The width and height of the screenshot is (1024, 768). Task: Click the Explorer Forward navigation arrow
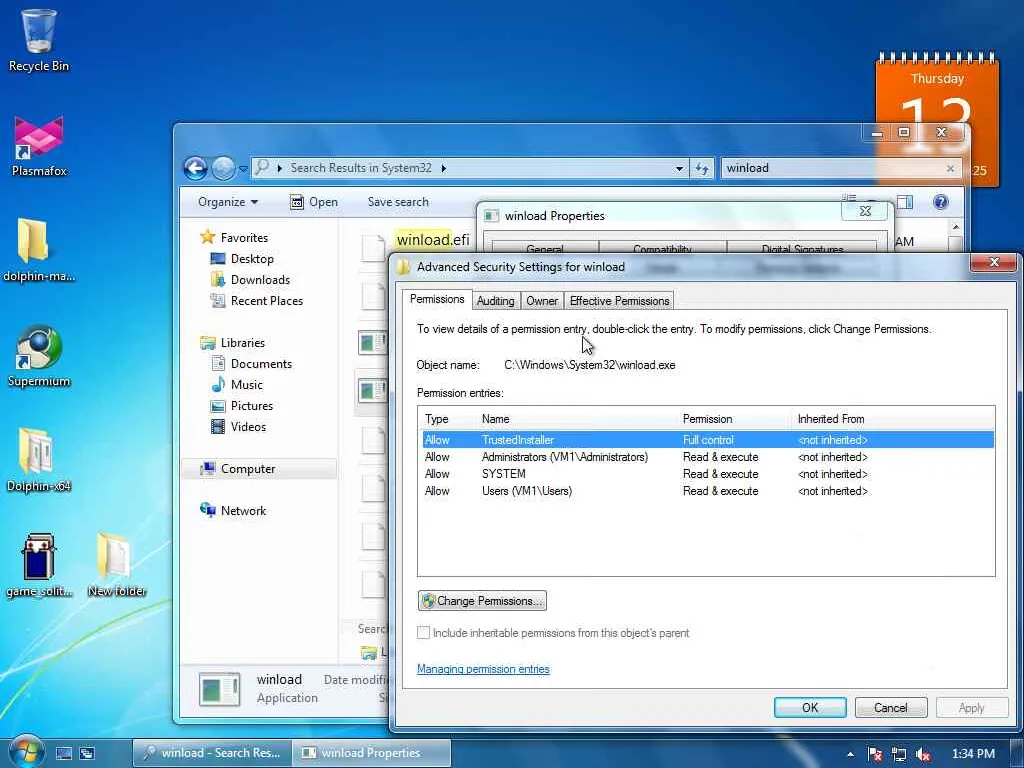[x=223, y=168]
